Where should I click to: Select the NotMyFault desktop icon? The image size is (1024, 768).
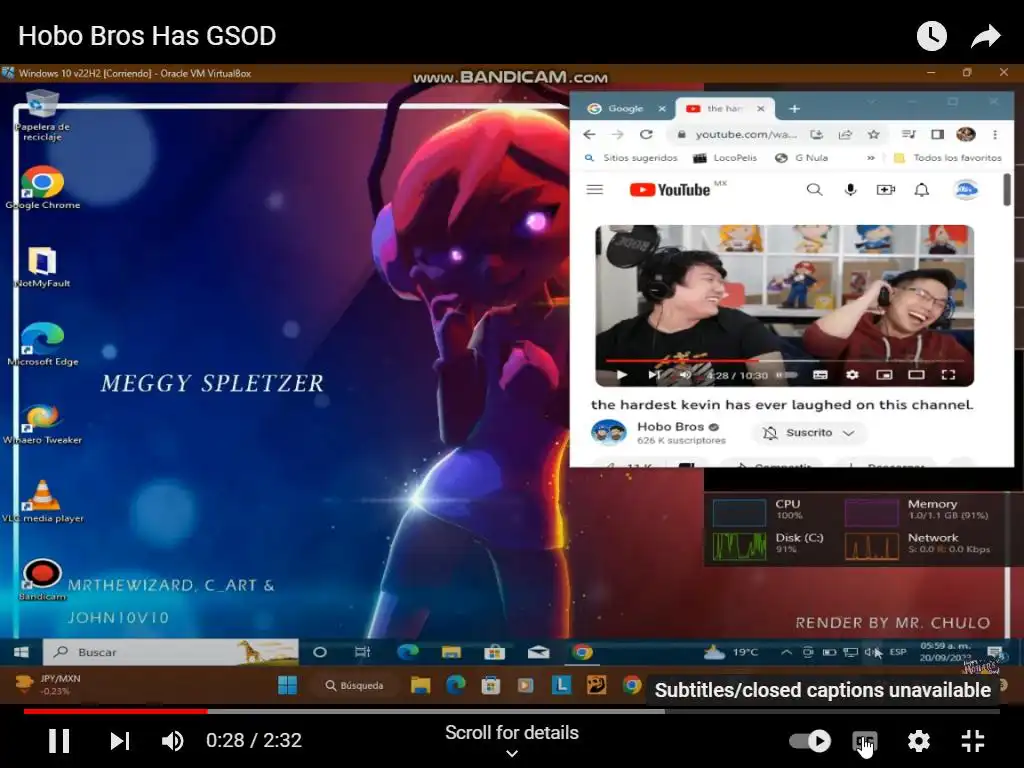tap(42, 266)
